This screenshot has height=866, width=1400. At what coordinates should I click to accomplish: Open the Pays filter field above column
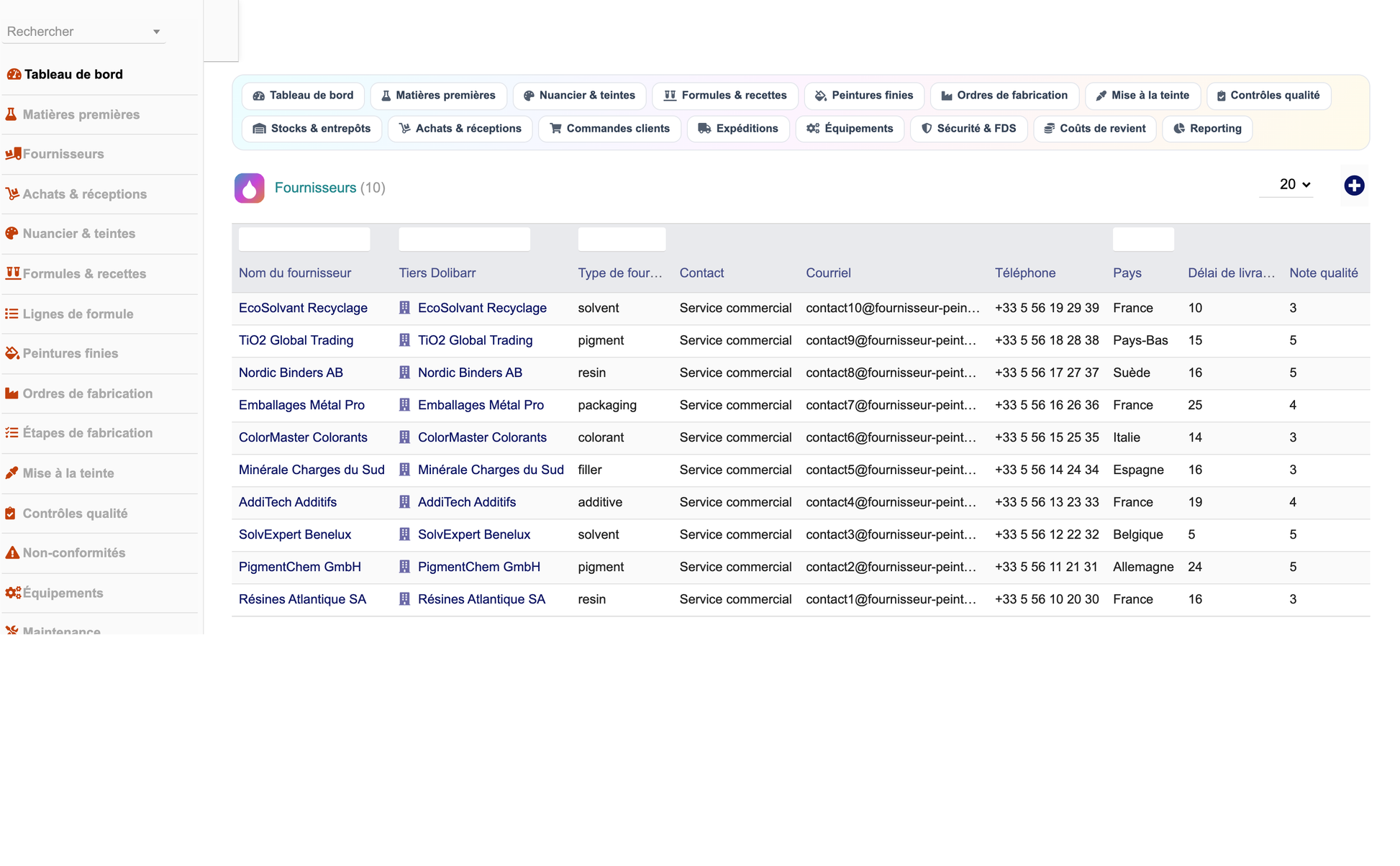pyautogui.click(x=1143, y=239)
